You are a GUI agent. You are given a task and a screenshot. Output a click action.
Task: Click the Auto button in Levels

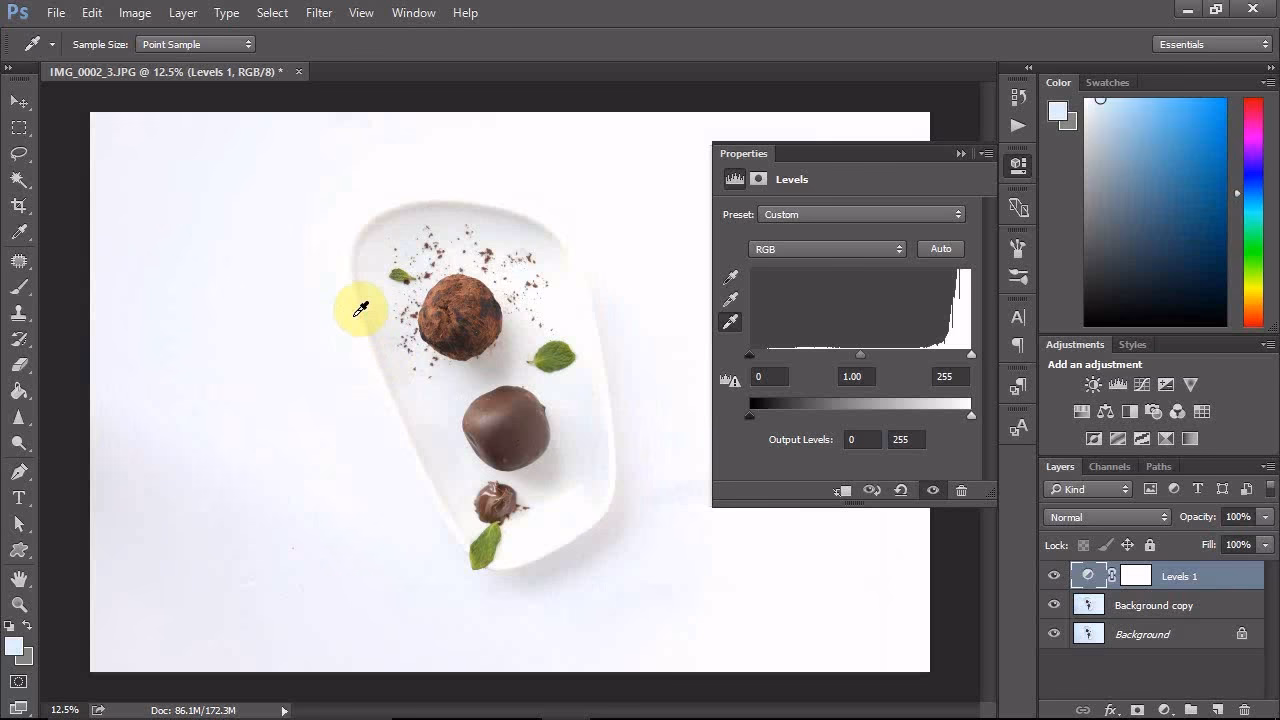click(939, 249)
